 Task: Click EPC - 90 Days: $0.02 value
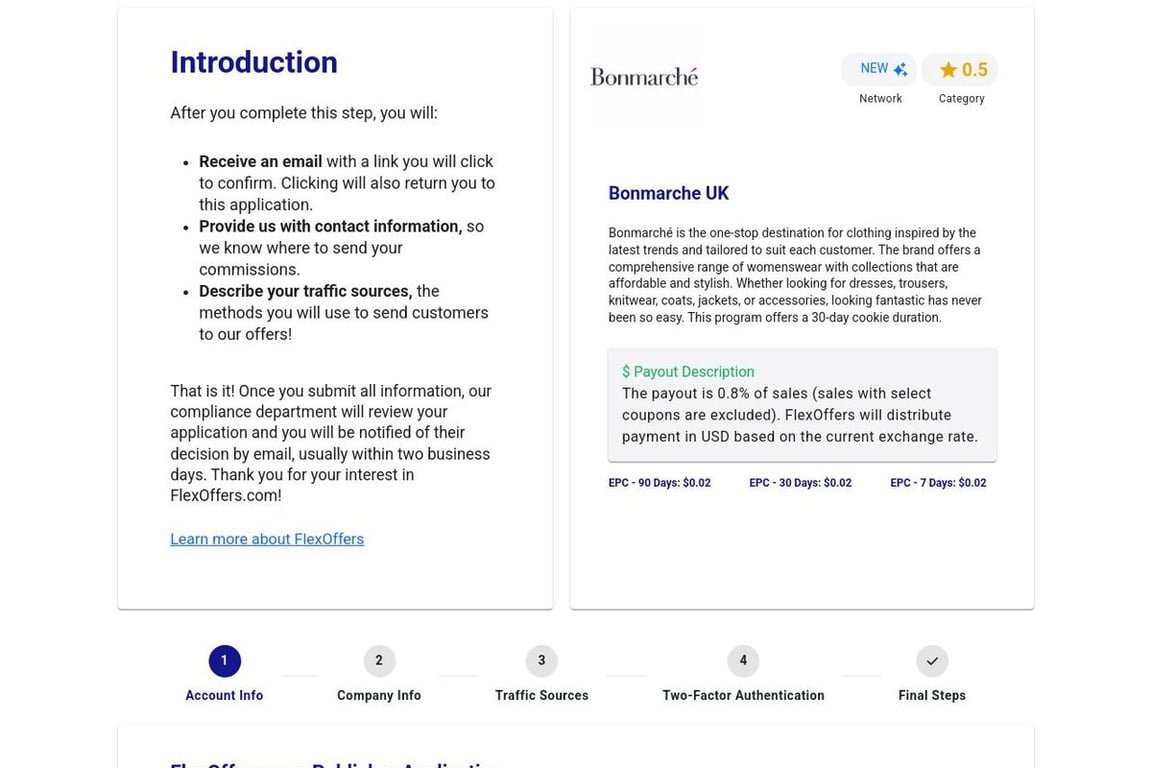click(659, 483)
